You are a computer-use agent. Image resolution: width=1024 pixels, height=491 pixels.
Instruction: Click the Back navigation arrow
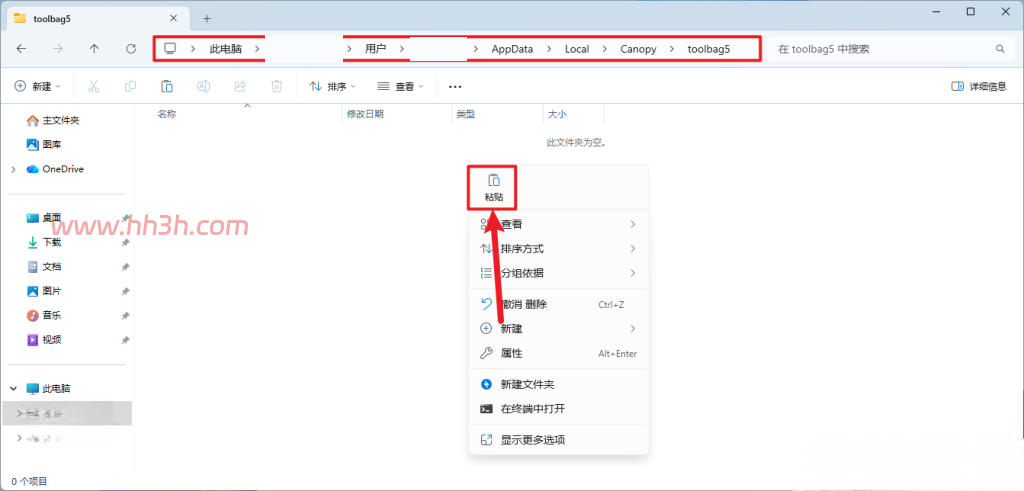pos(22,49)
